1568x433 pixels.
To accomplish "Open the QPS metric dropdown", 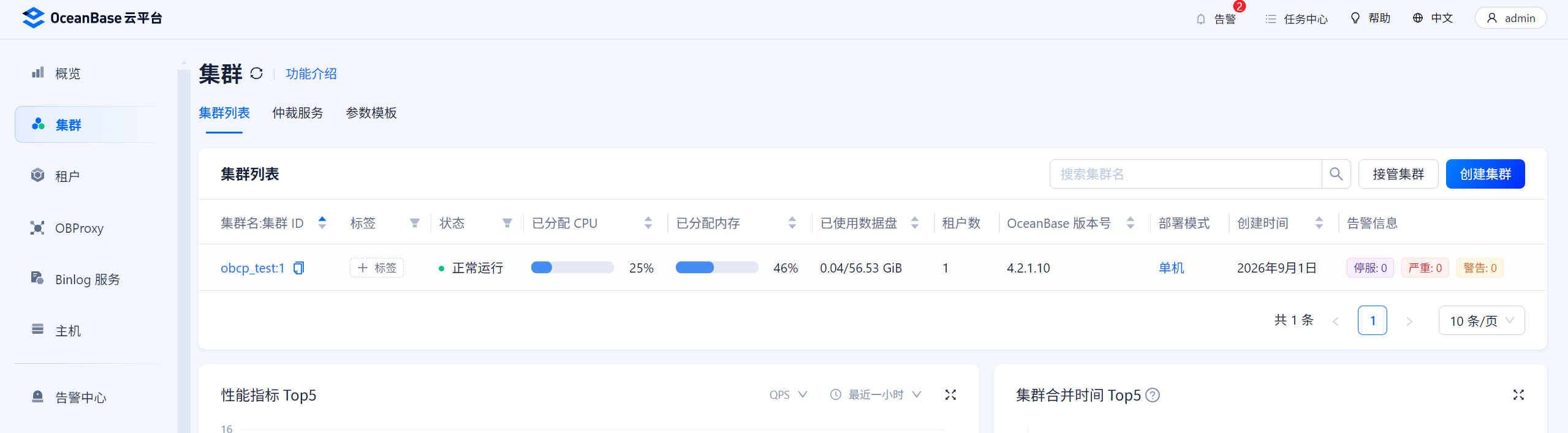I will (788, 395).
